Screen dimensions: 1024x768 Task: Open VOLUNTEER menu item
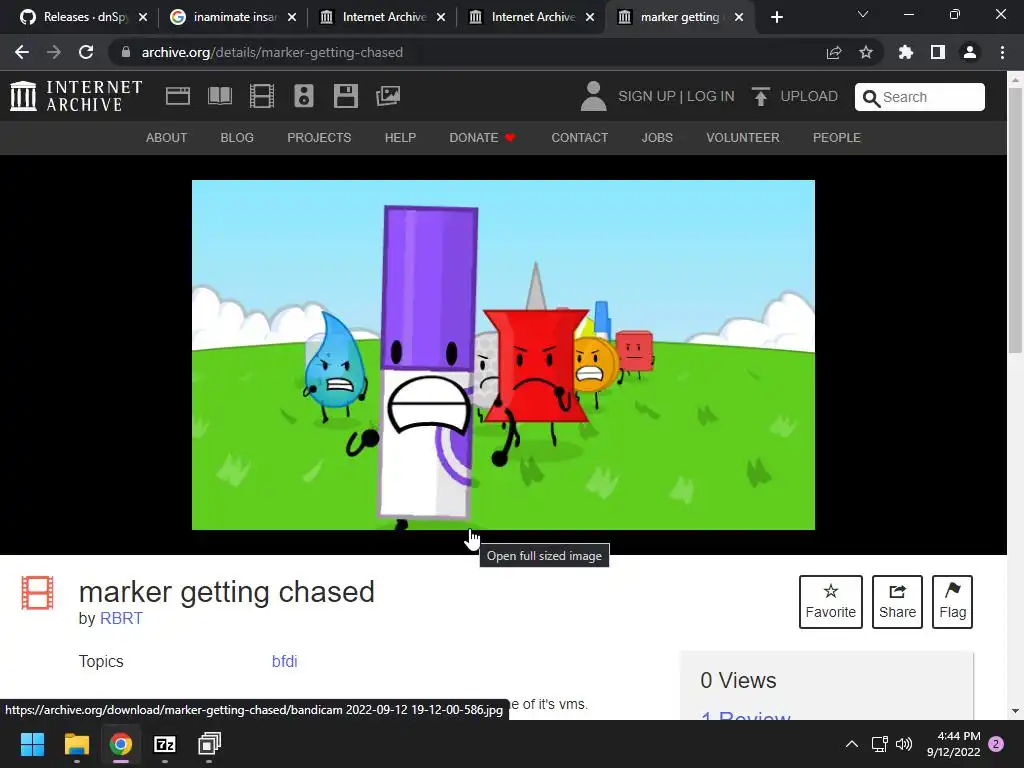pyautogui.click(x=743, y=138)
